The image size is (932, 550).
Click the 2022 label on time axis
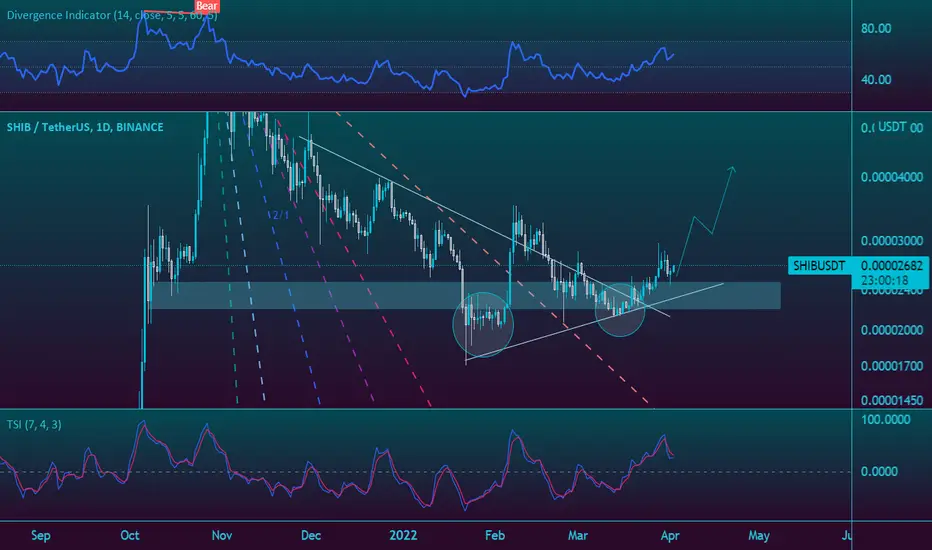pyautogui.click(x=403, y=536)
